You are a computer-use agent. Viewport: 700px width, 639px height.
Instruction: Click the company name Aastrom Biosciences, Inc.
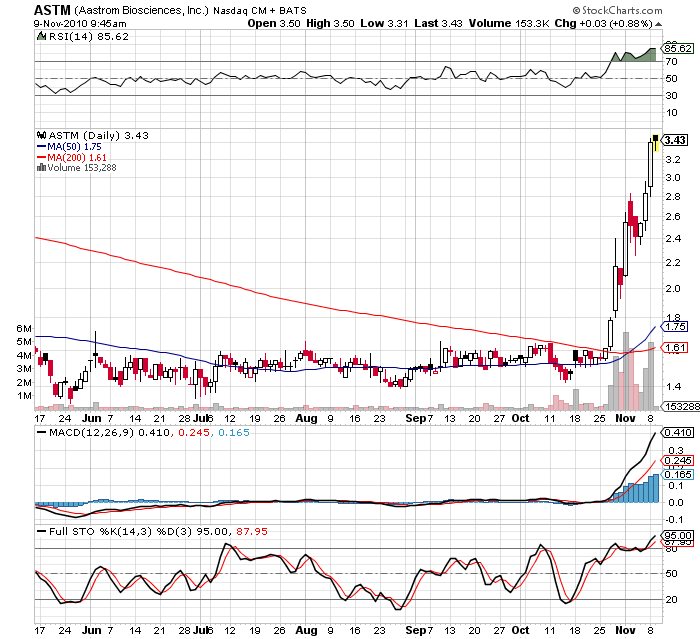(141, 10)
